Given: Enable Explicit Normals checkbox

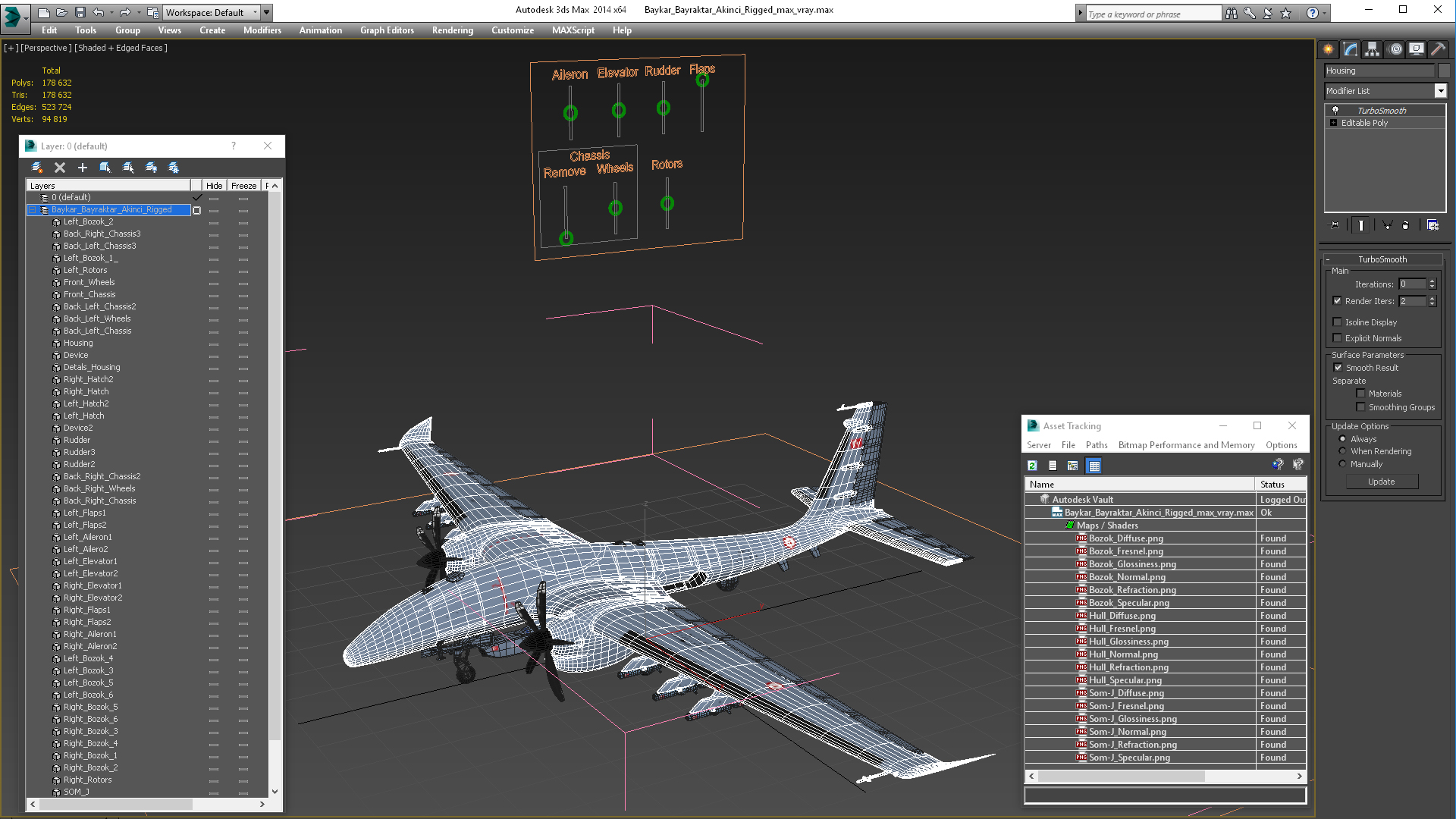Looking at the screenshot, I should coord(1338,338).
